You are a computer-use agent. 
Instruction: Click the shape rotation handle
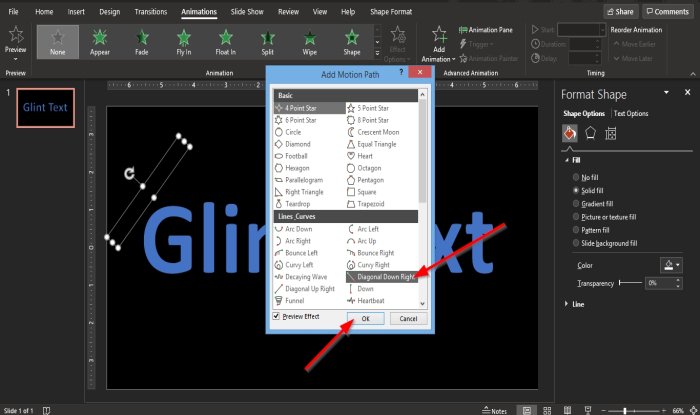click(x=129, y=173)
